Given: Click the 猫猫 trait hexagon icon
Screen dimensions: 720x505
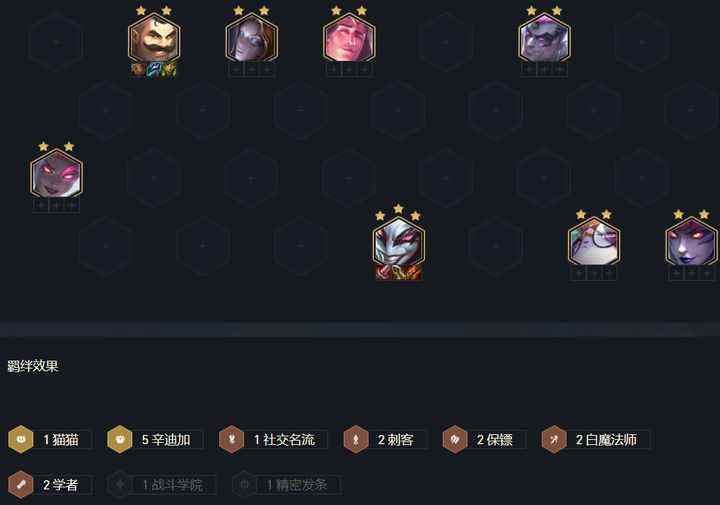Looking at the screenshot, I should [21, 439].
